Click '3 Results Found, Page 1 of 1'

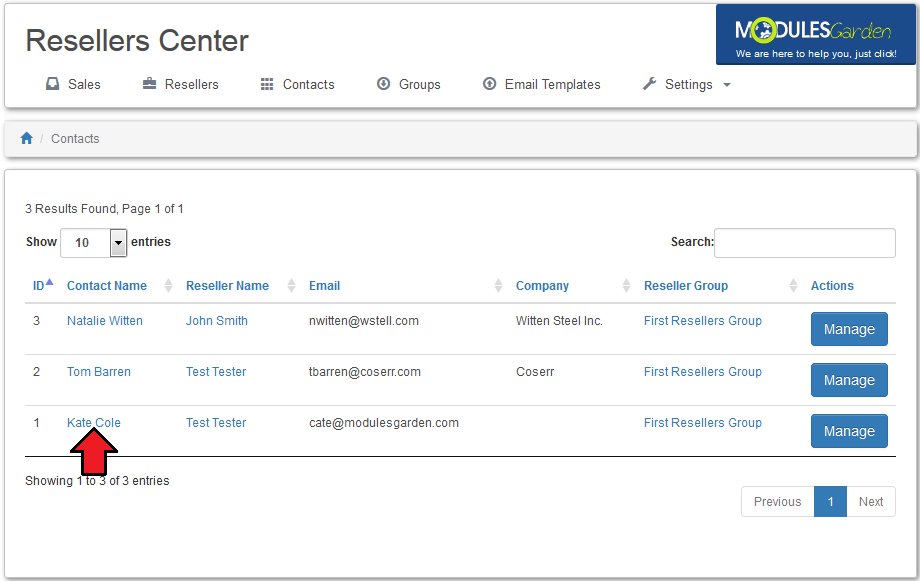104,209
